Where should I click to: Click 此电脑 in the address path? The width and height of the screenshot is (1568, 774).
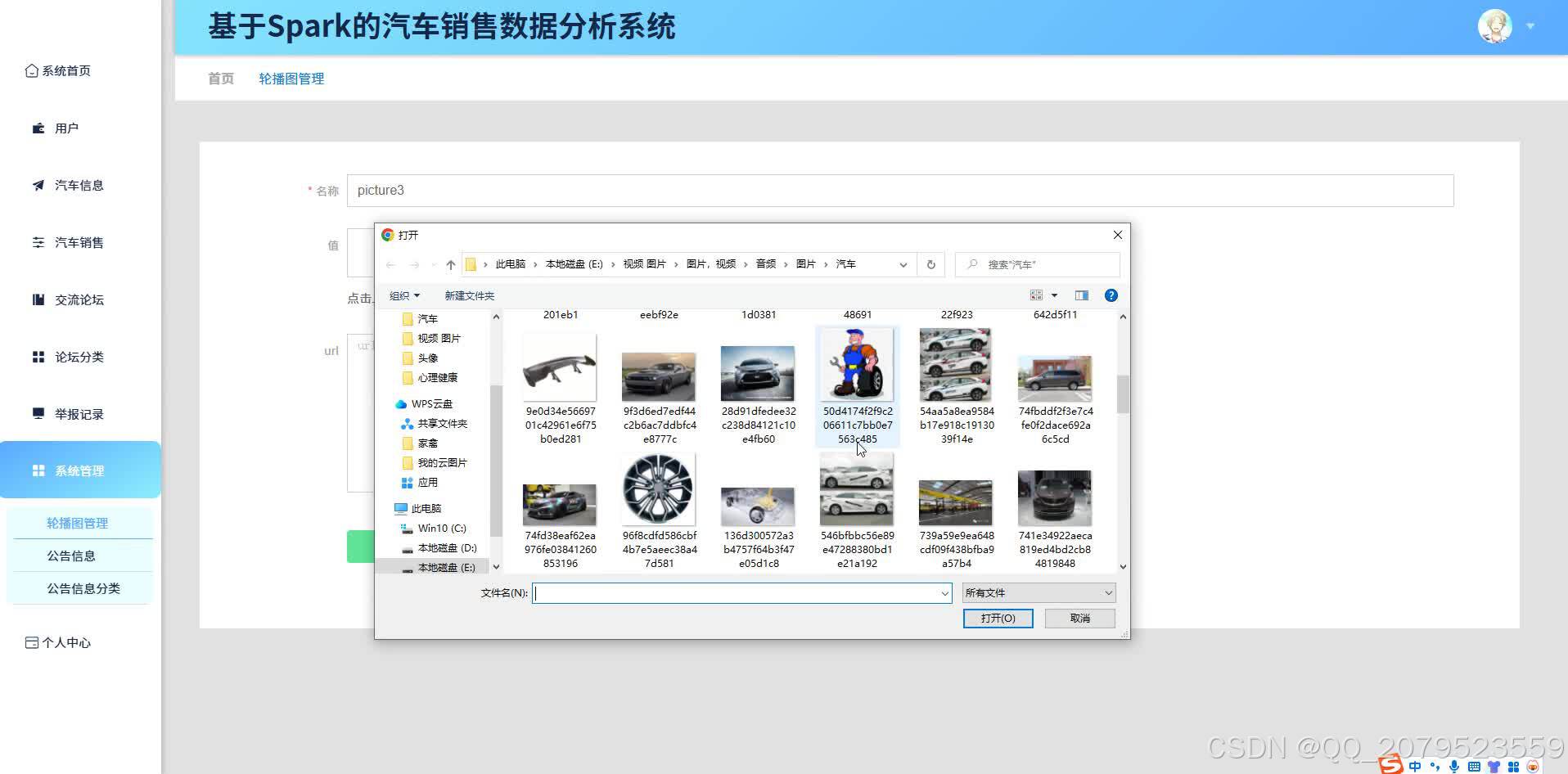pos(511,264)
